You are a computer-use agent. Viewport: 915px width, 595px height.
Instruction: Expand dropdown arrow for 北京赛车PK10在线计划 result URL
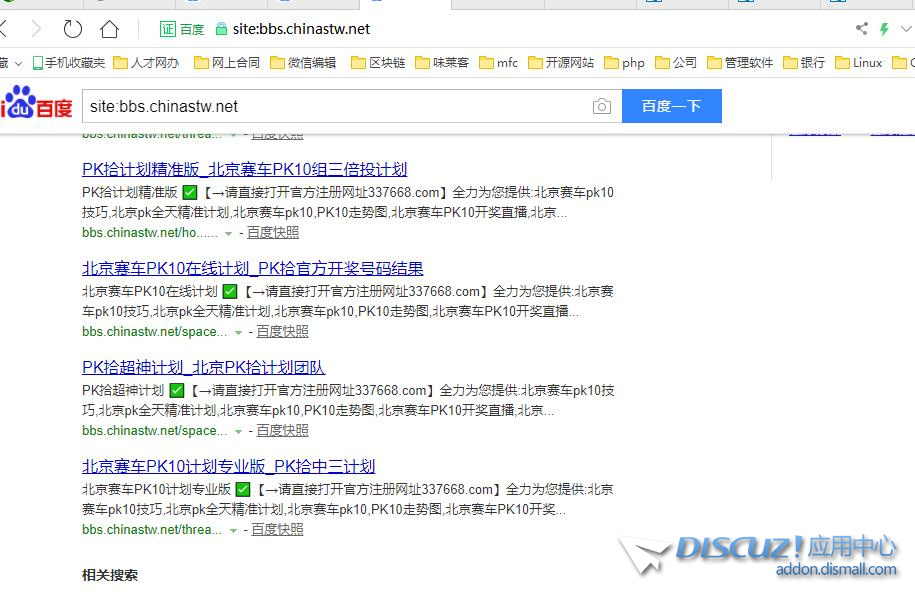[x=238, y=333]
